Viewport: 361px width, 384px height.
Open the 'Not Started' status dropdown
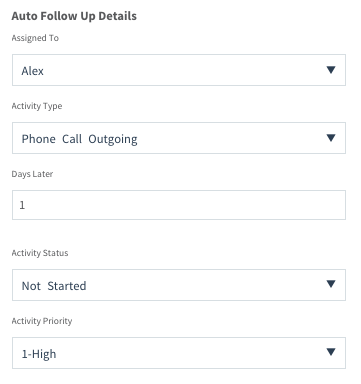click(179, 285)
